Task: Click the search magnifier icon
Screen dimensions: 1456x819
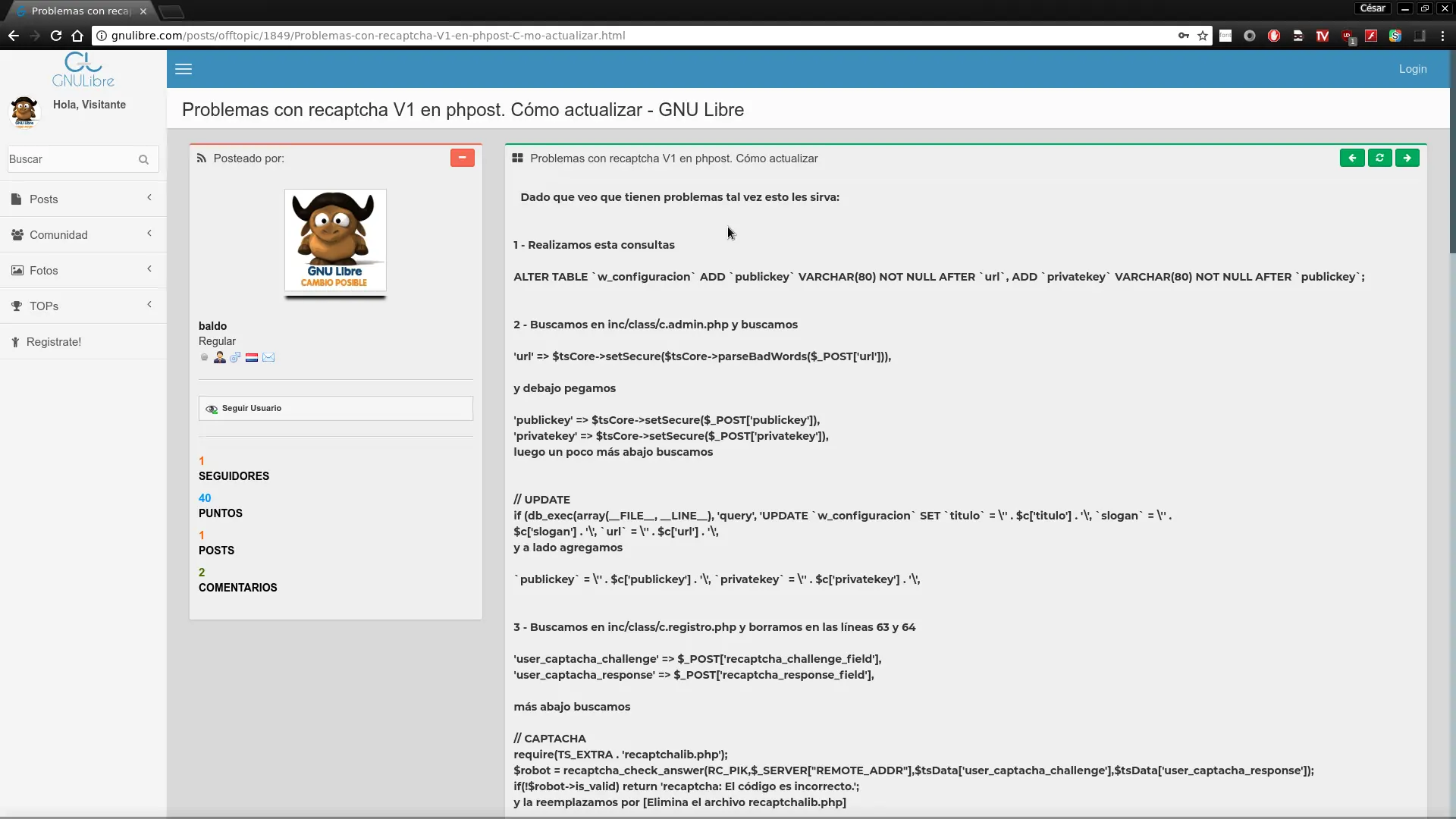Action: pos(144,159)
